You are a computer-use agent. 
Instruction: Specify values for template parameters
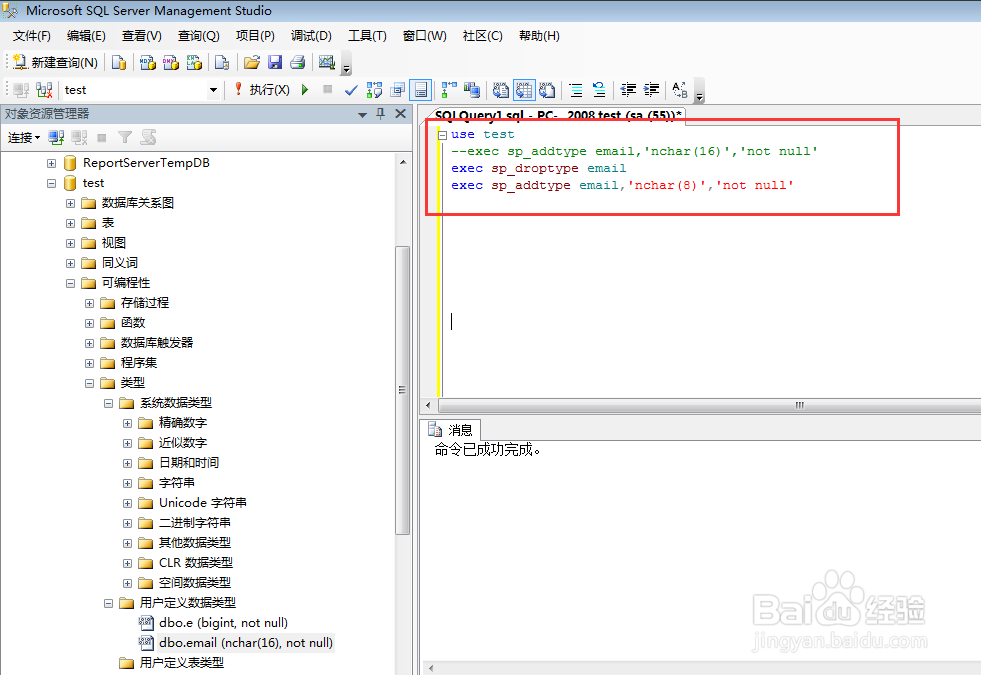point(680,90)
